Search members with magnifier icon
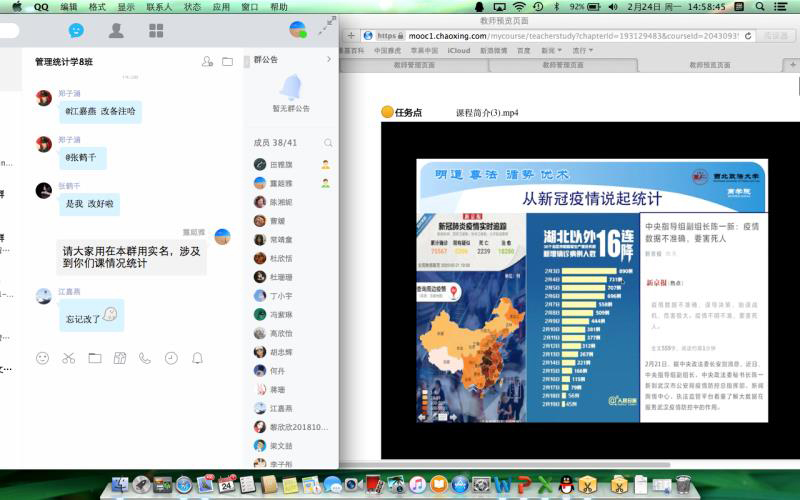Image resolution: width=800 pixels, height=500 pixels. [328, 143]
